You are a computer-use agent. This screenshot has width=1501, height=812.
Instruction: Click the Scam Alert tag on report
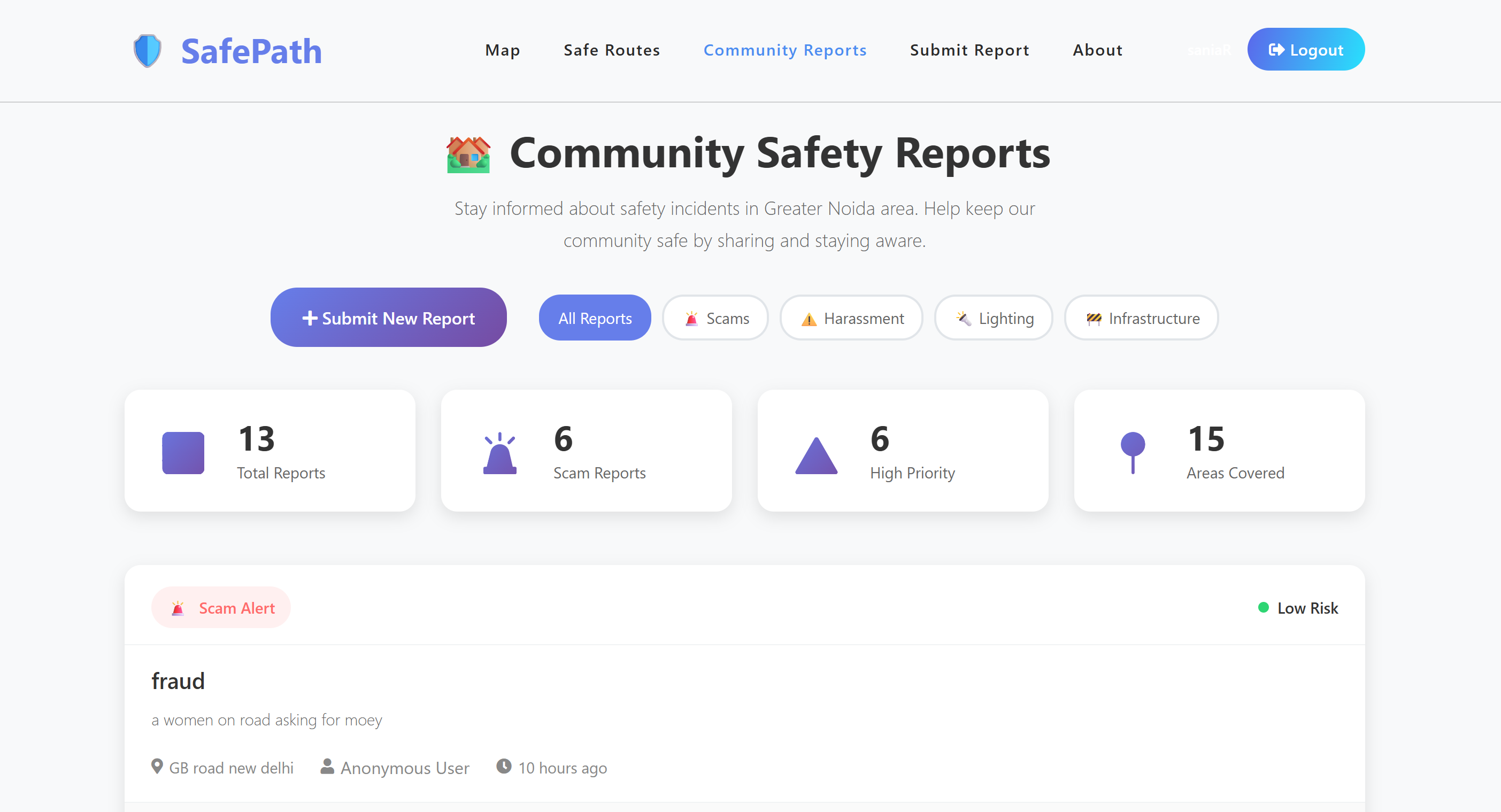[x=221, y=608]
